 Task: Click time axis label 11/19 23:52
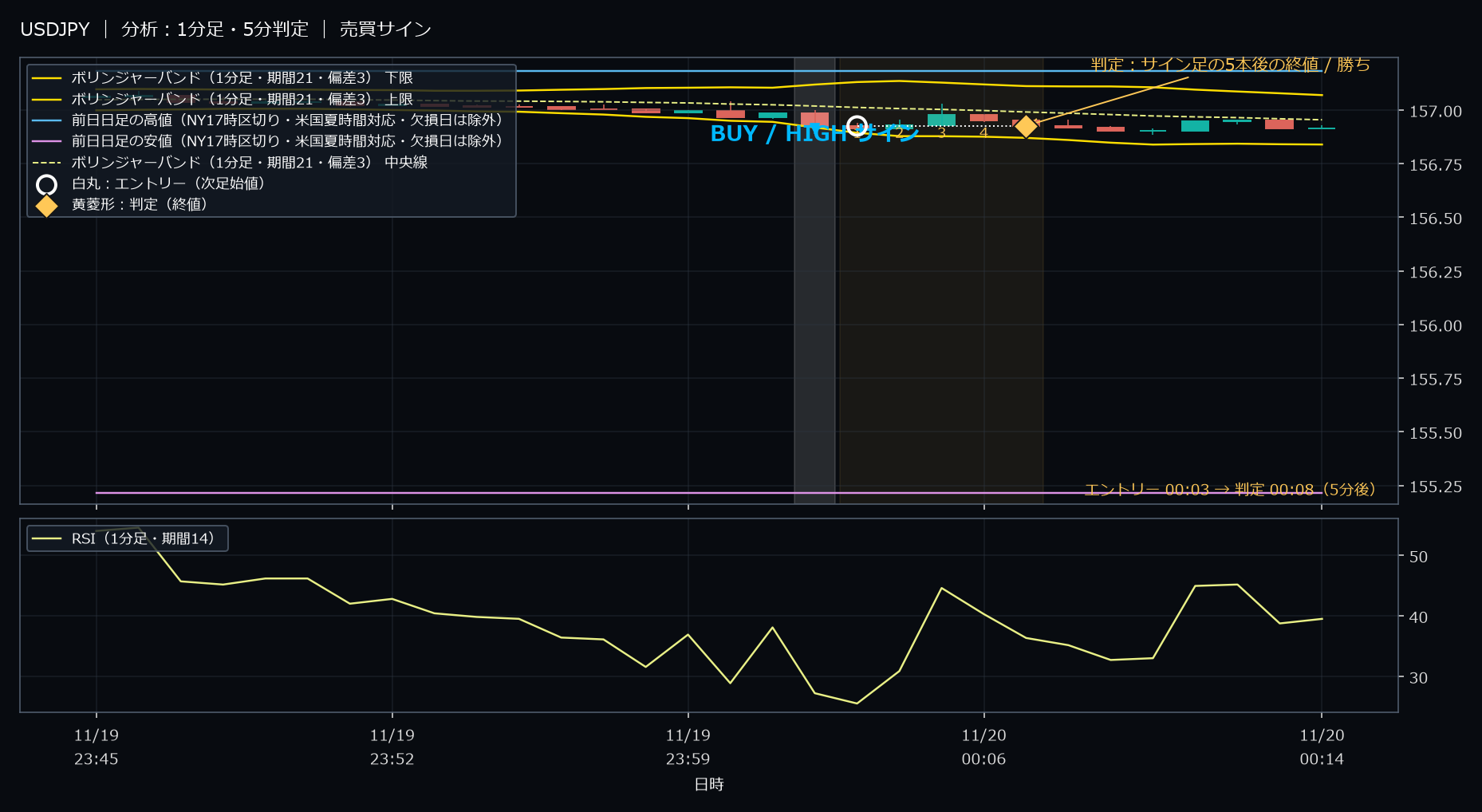(392, 747)
